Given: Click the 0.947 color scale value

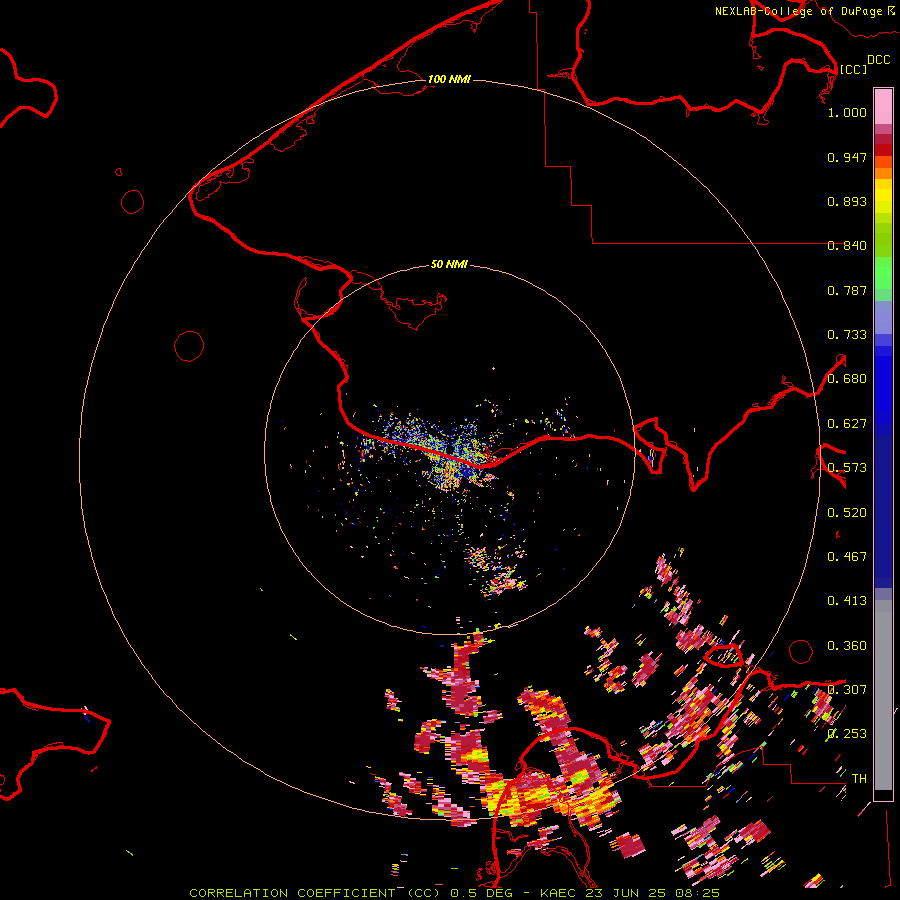Looking at the screenshot, I should (847, 157).
